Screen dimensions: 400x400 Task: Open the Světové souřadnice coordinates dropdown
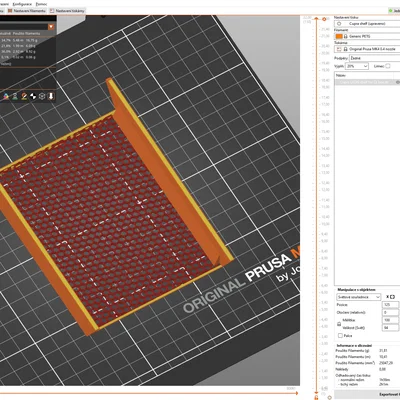[359, 297]
